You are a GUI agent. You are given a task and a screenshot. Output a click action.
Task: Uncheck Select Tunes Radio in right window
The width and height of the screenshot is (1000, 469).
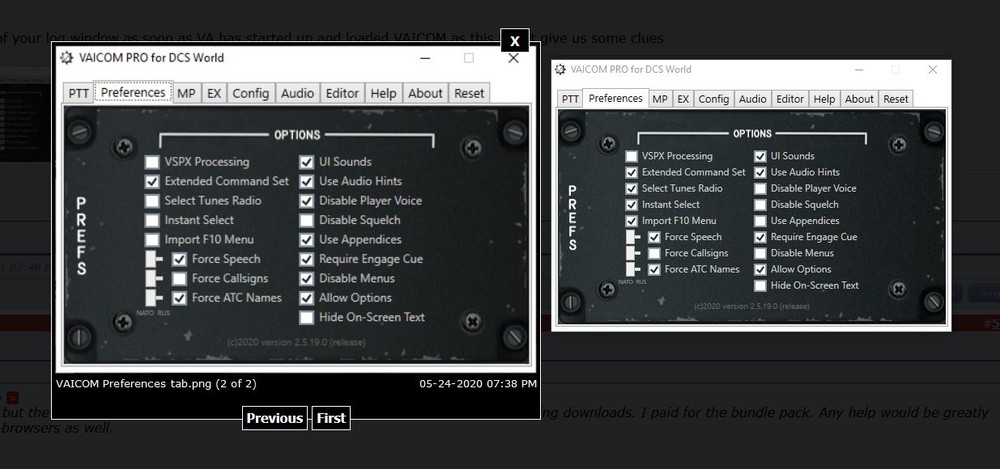tap(631, 189)
